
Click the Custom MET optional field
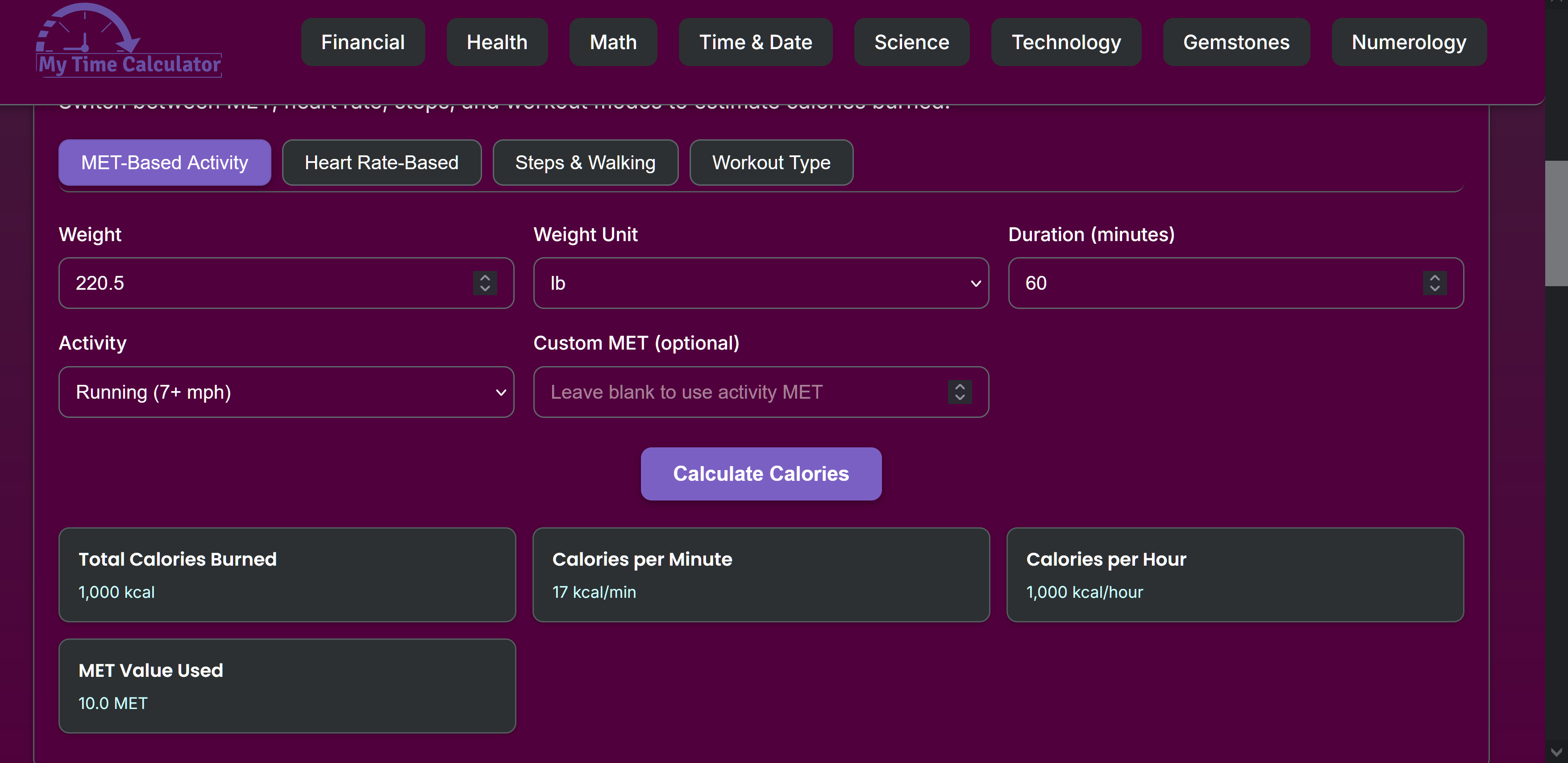pyautogui.click(x=761, y=392)
